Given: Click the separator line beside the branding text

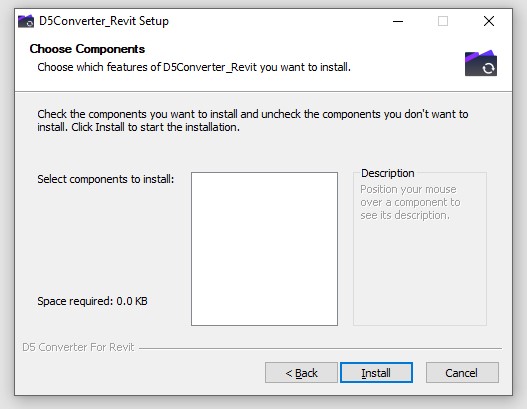Looking at the screenshot, I should pyautogui.click(x=320, y=348).
